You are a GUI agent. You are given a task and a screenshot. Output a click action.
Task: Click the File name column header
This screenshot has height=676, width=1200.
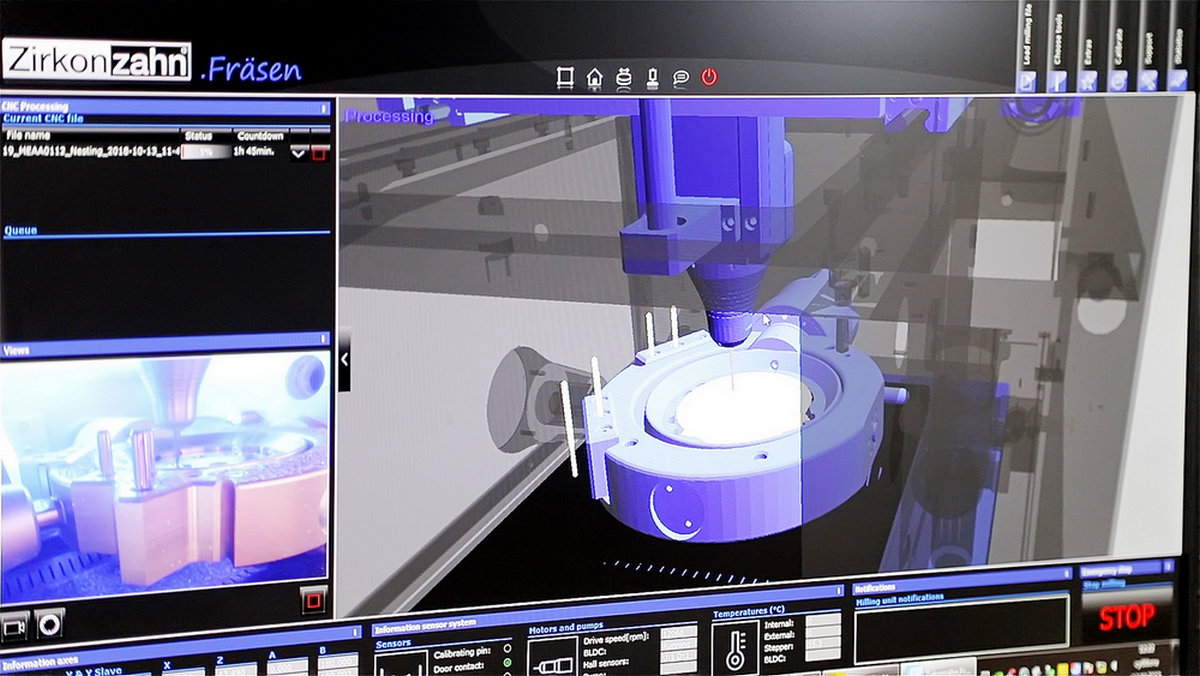click(x=28, y=134)
